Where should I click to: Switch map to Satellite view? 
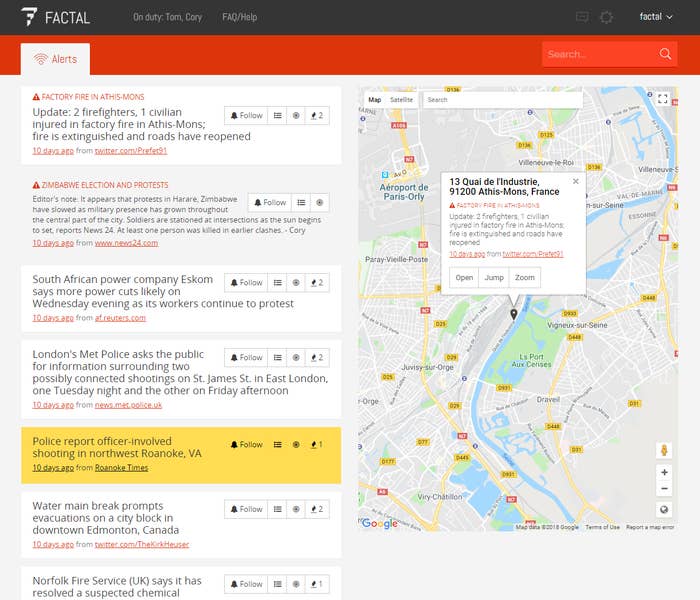401,100
